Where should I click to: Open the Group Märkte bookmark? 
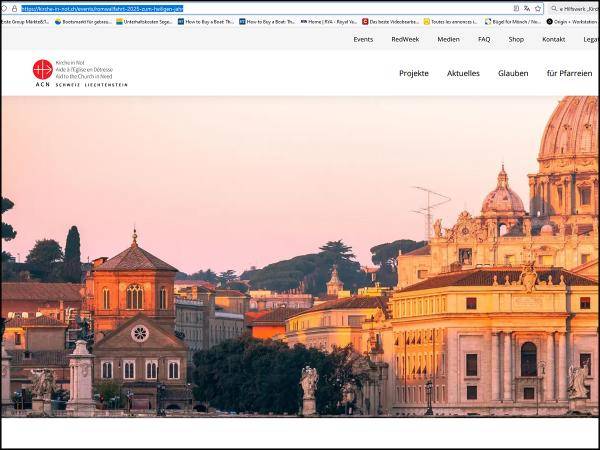tap(25, 22)
